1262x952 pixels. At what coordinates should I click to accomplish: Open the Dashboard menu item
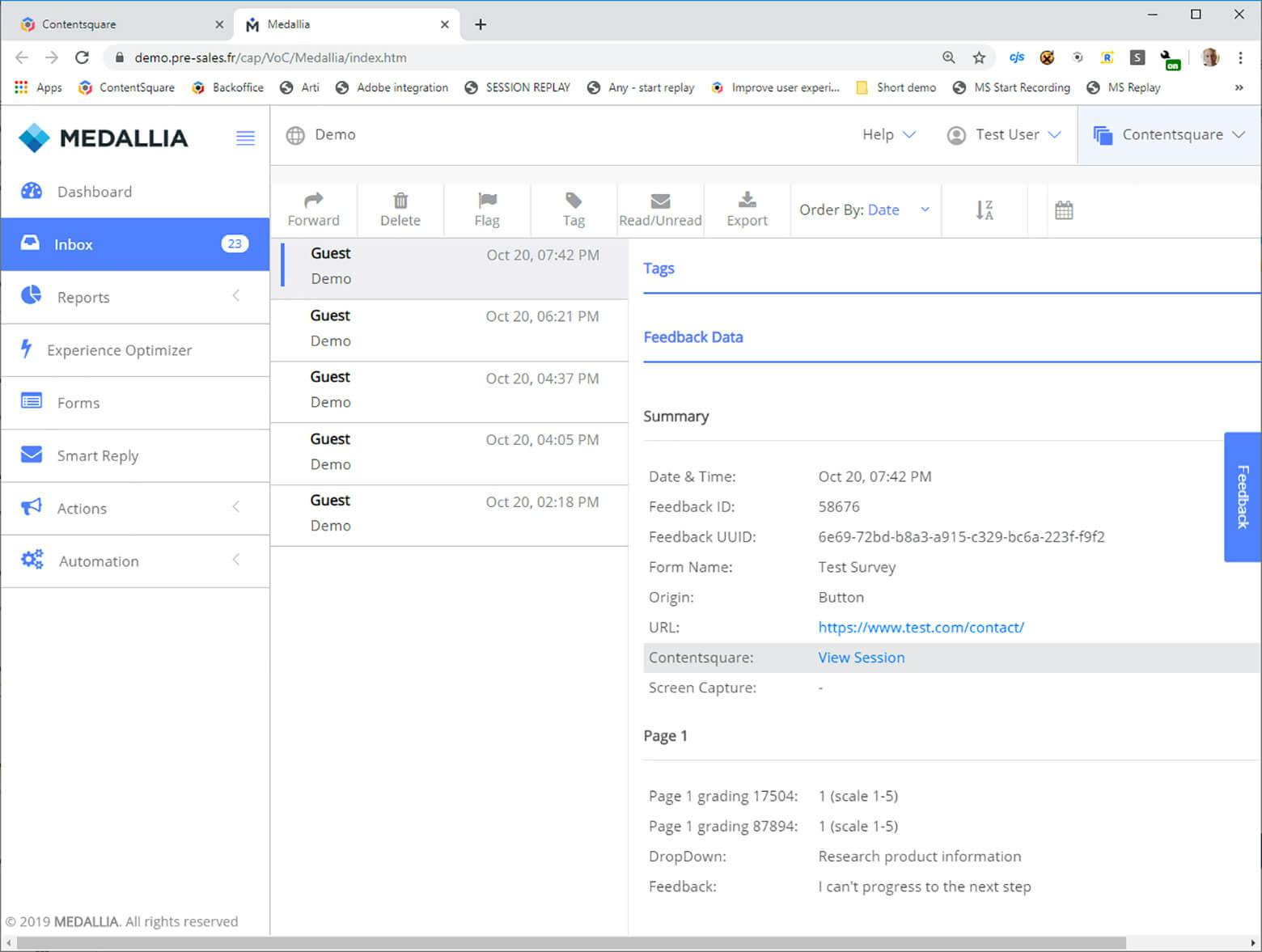click(135, 192)
